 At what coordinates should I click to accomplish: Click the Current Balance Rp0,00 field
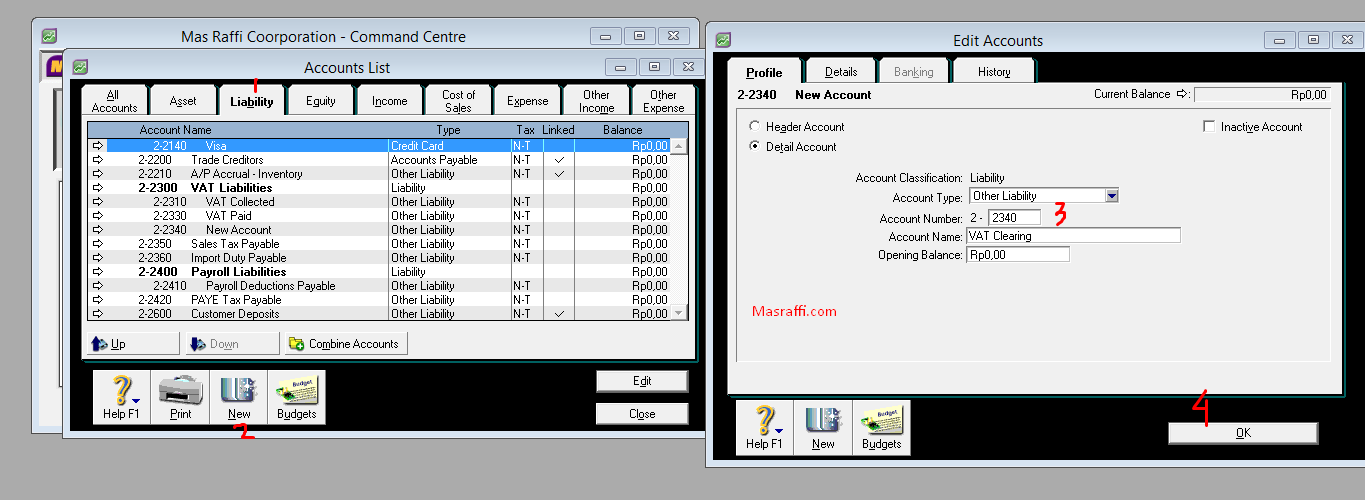point(1262,95)
